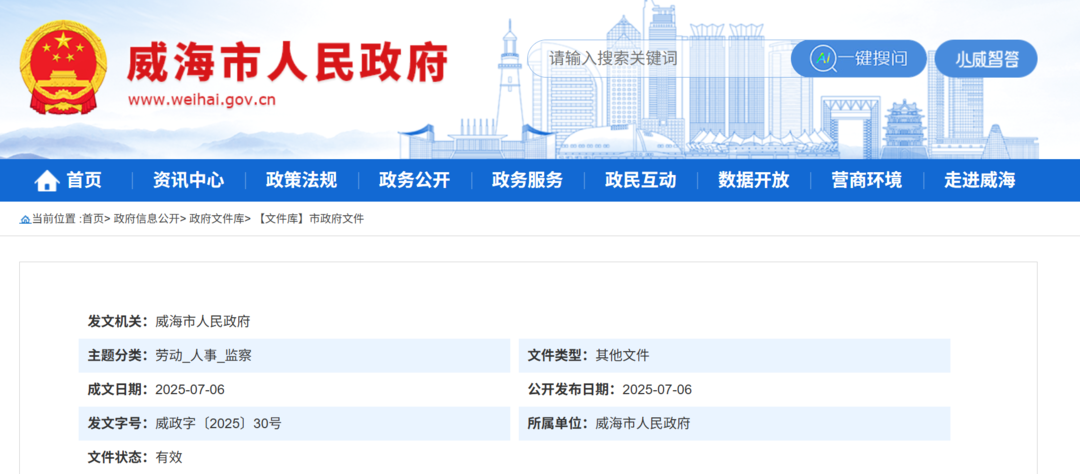The width and height of the screenshot is (1080, 474).
Task: Click the home icon in navigation bar
Action: click(x=46, y=181)
